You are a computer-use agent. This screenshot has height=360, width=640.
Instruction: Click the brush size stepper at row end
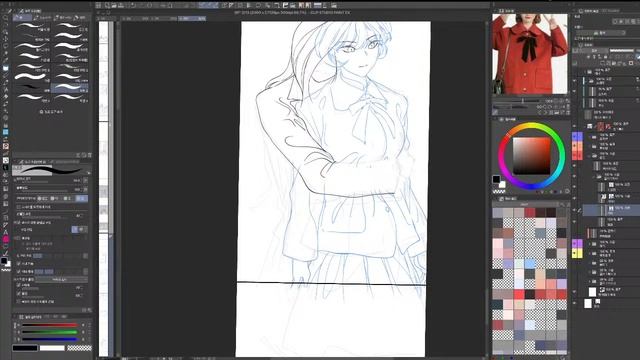pos(85,180)
